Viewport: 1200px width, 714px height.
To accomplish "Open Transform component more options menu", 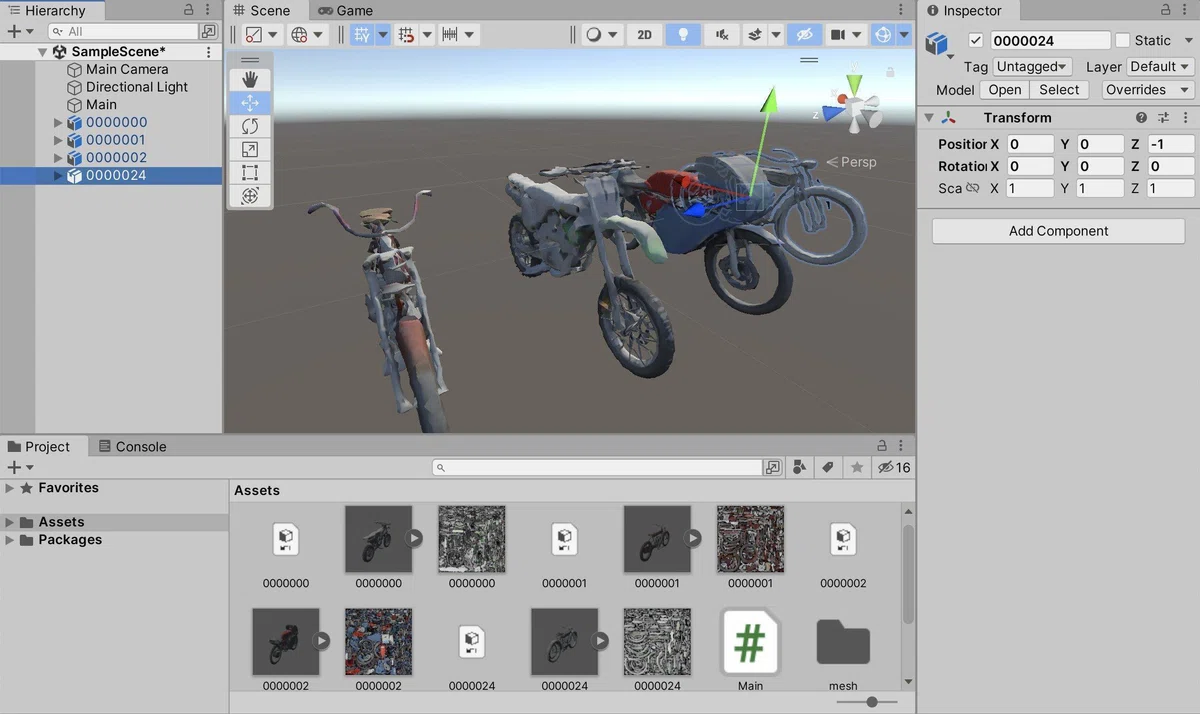I will (1184, 118).
